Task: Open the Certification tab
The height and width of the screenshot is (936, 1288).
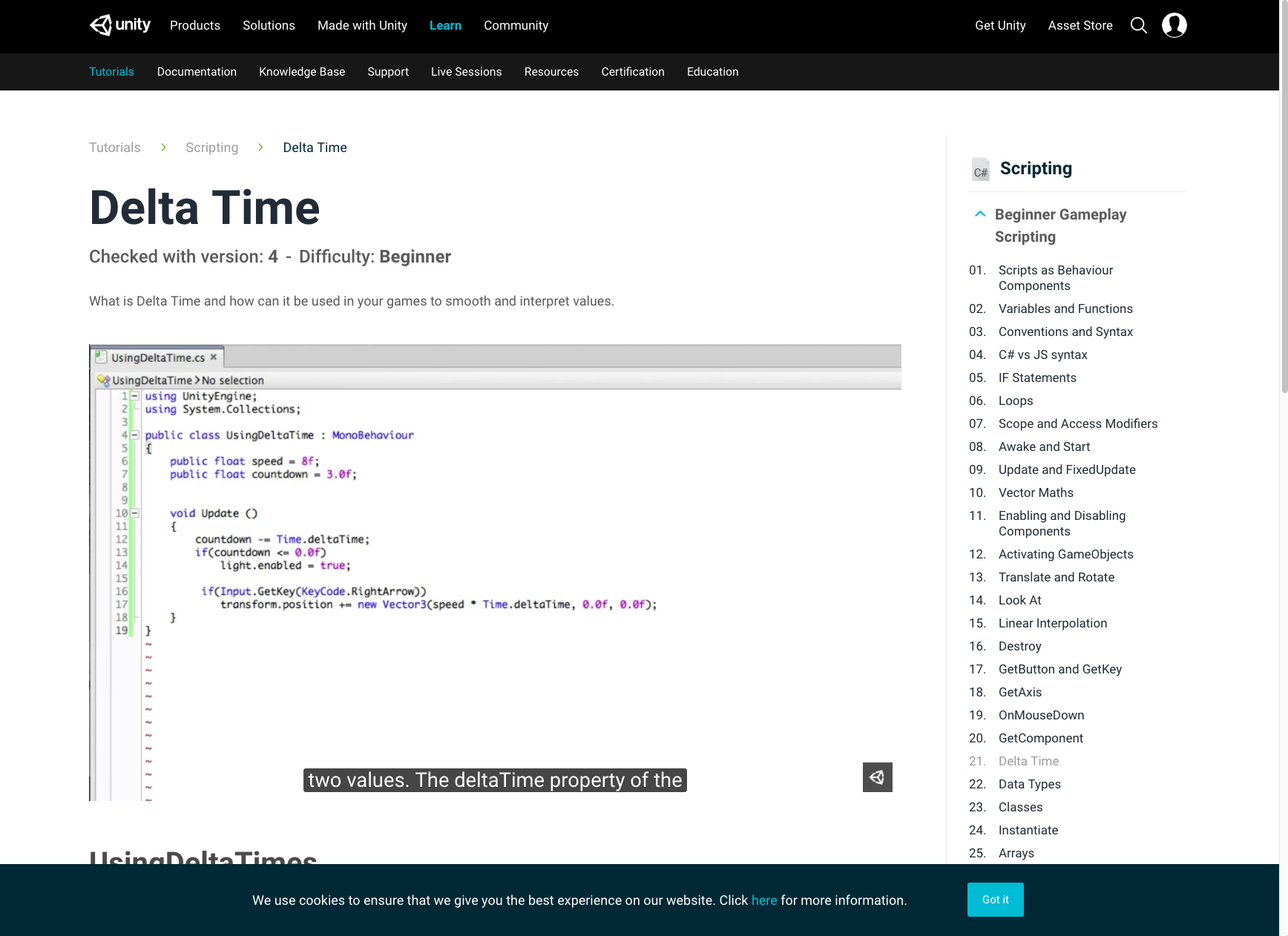Action: click(x=633, y=72)
